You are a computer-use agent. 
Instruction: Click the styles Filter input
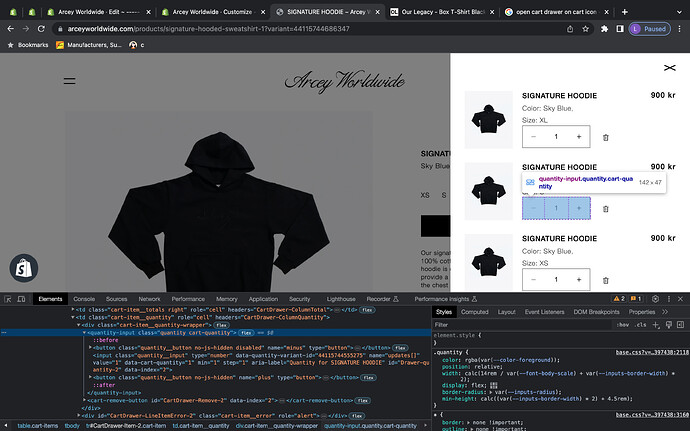click(x=522, y=324)
